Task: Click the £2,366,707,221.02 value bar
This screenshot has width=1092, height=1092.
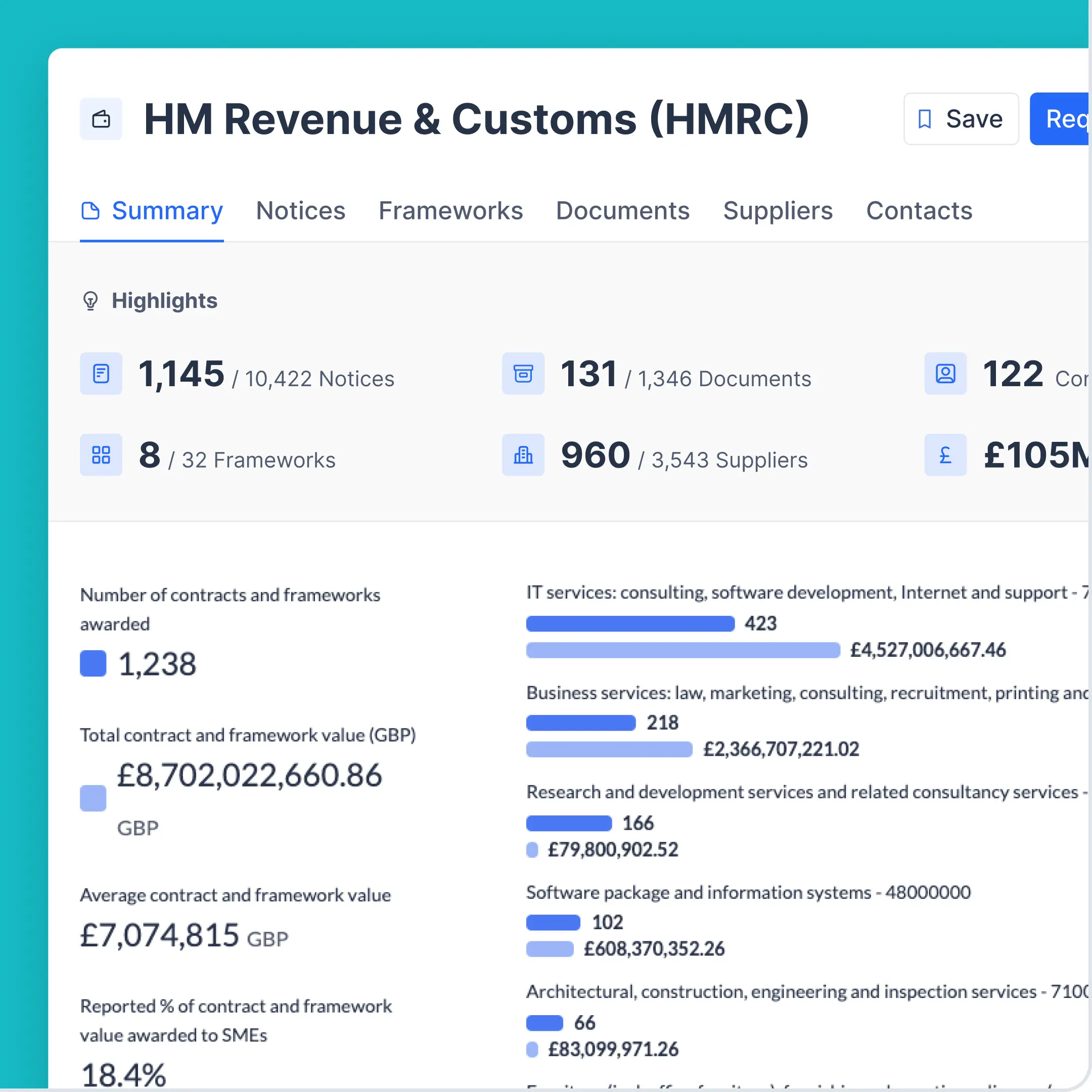Action: coord(609,749)
